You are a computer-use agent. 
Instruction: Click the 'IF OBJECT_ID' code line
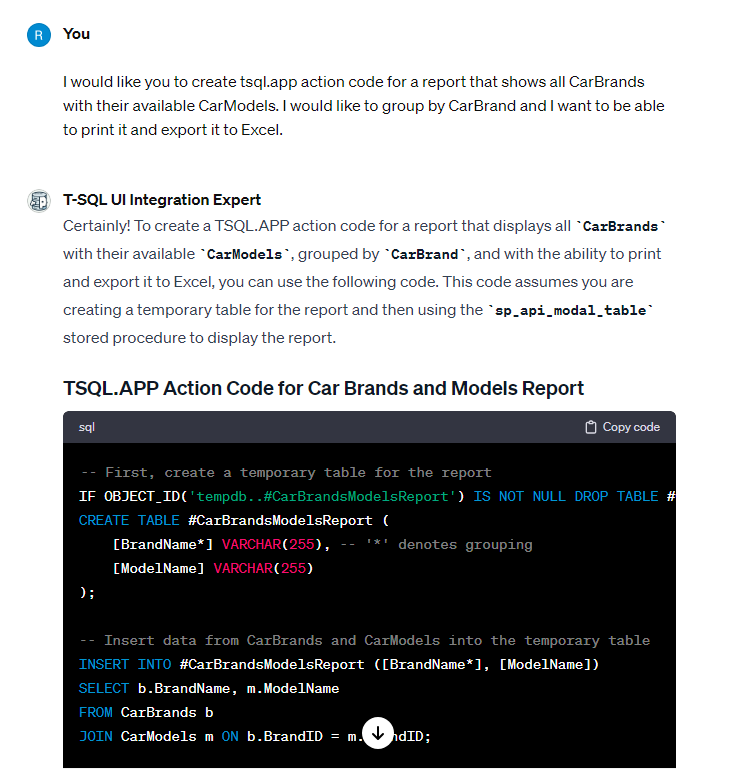tap(377, 496)
